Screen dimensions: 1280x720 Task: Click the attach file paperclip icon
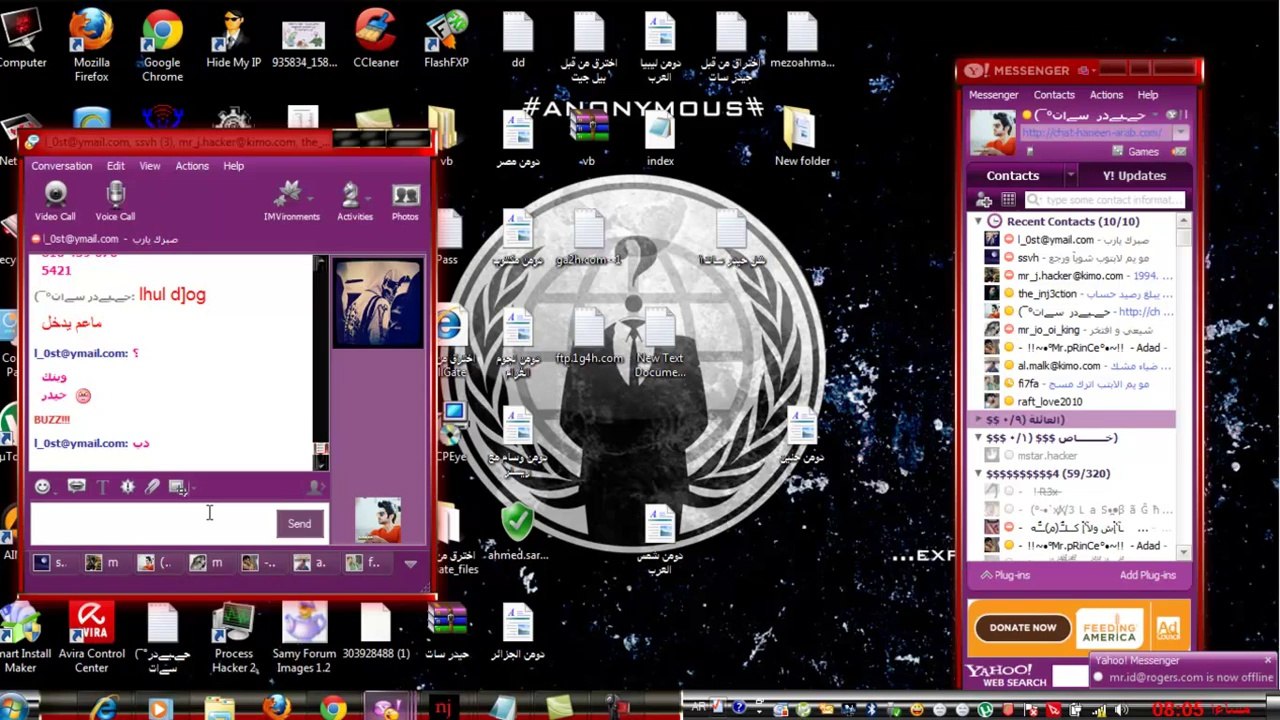click(x=152, y=487)
